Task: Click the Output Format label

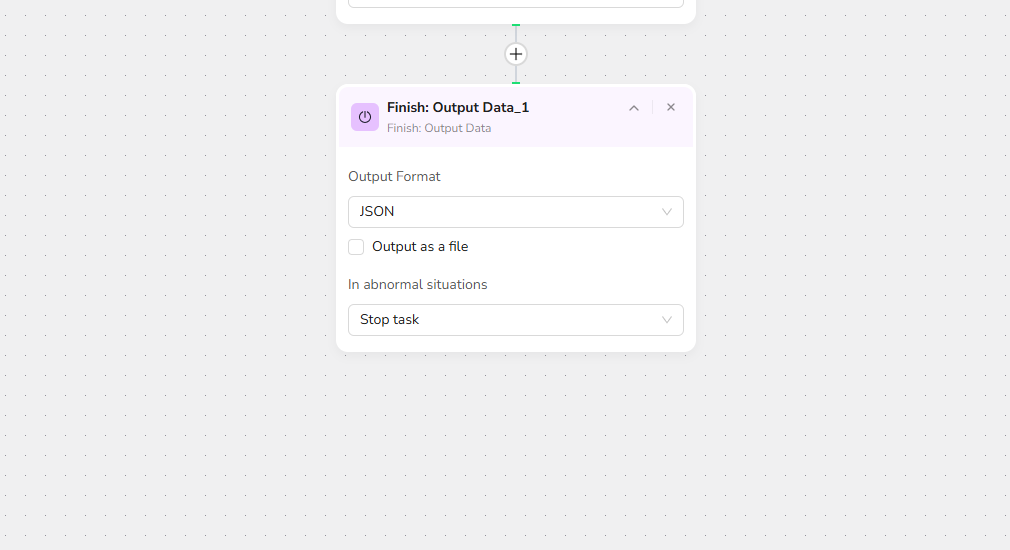Action: tap(394, 177)
